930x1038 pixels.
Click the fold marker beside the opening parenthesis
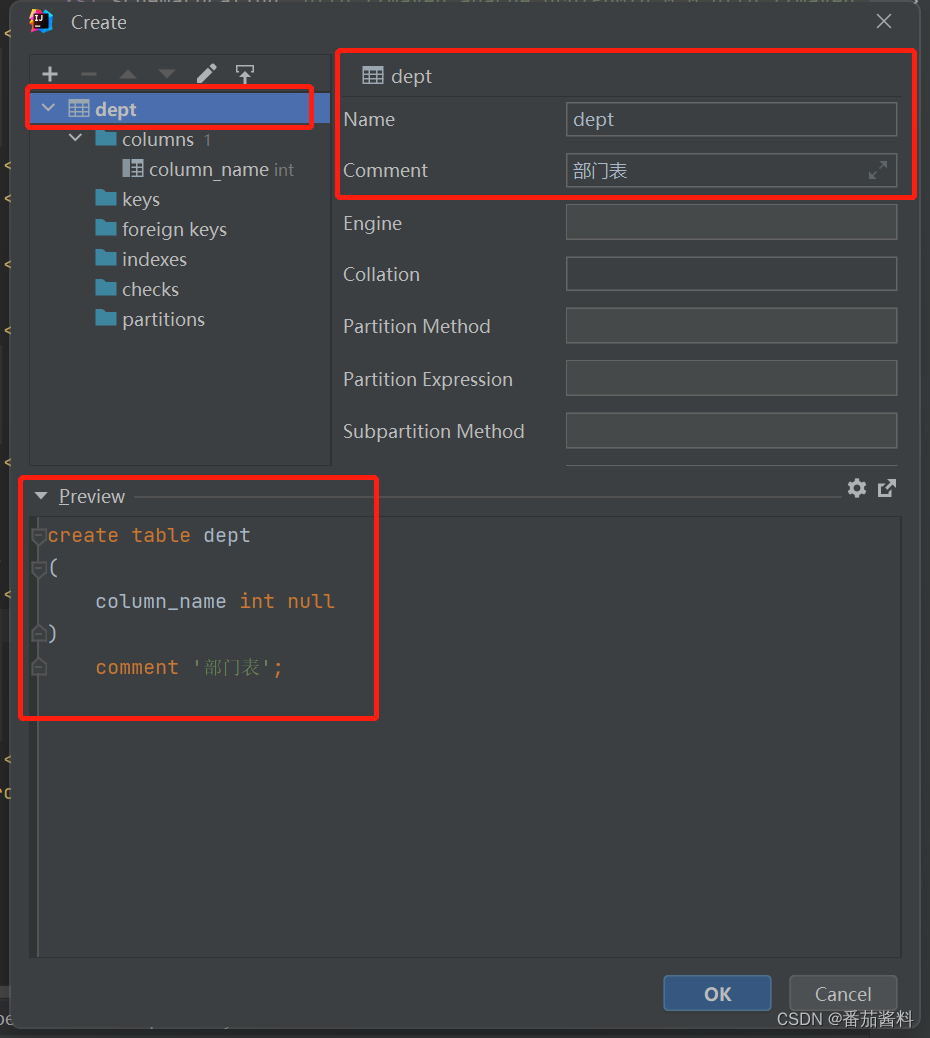[39, 568]
